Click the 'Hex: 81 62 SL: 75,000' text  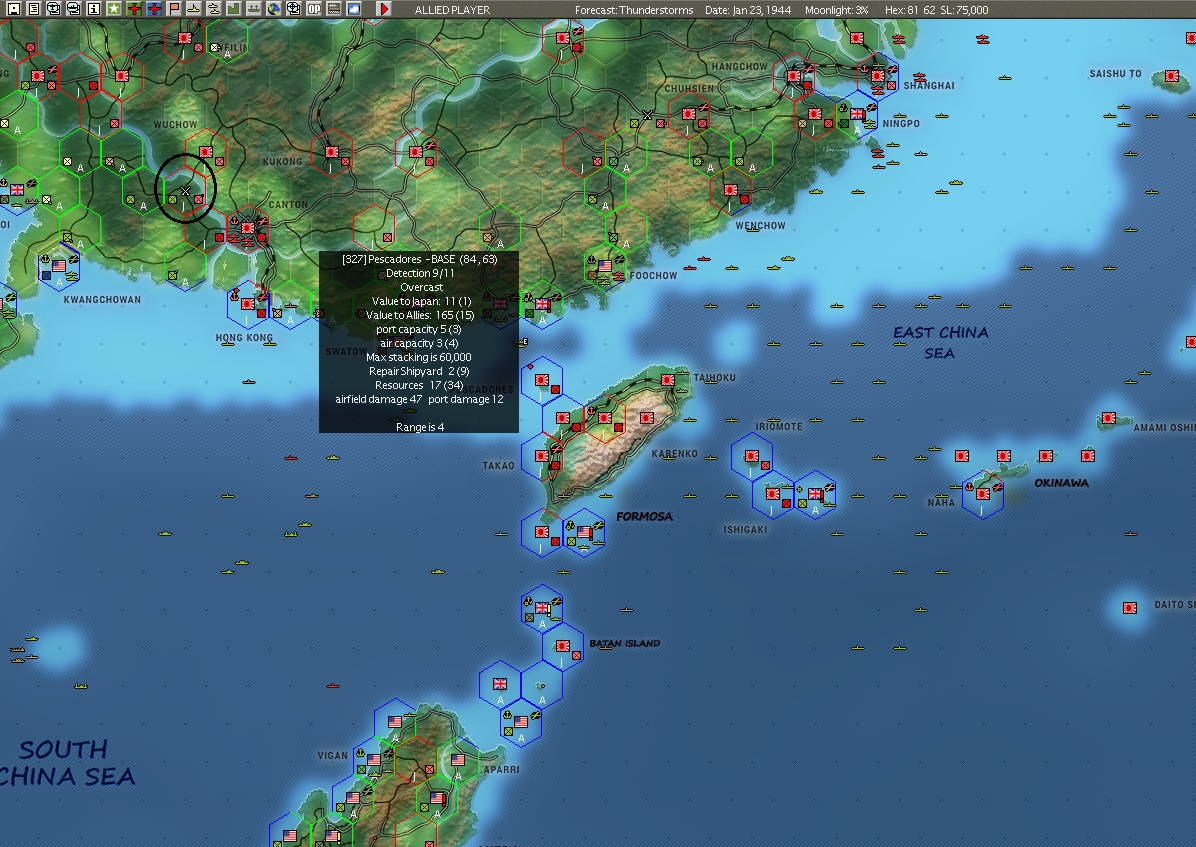click(x=937, y=10)
